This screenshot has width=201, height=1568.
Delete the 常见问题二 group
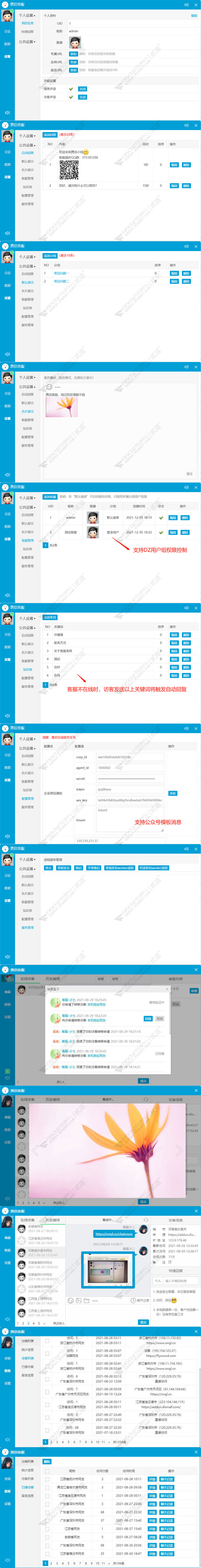coord(186,281)
